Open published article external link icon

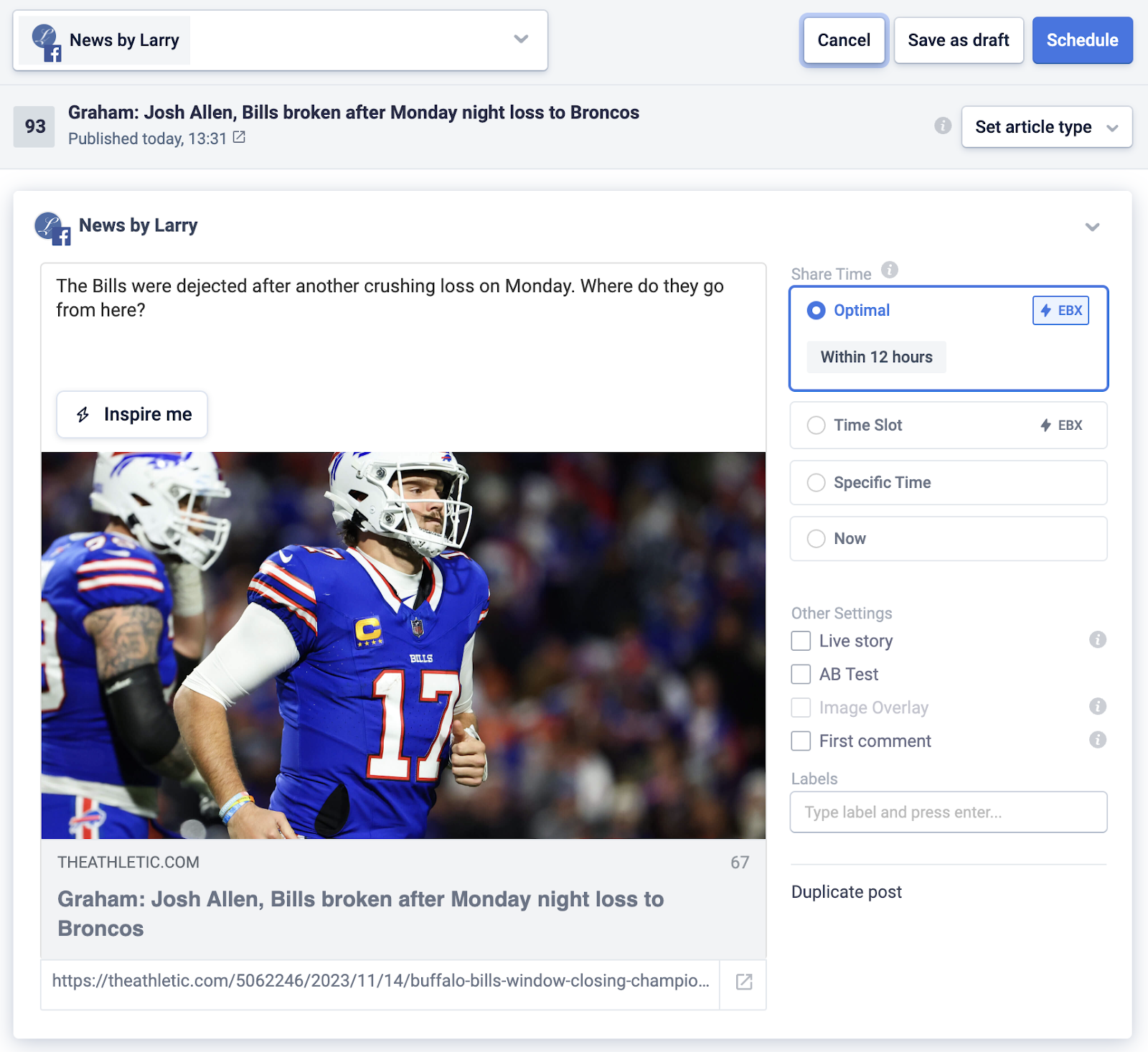click(x=239, y=137)
